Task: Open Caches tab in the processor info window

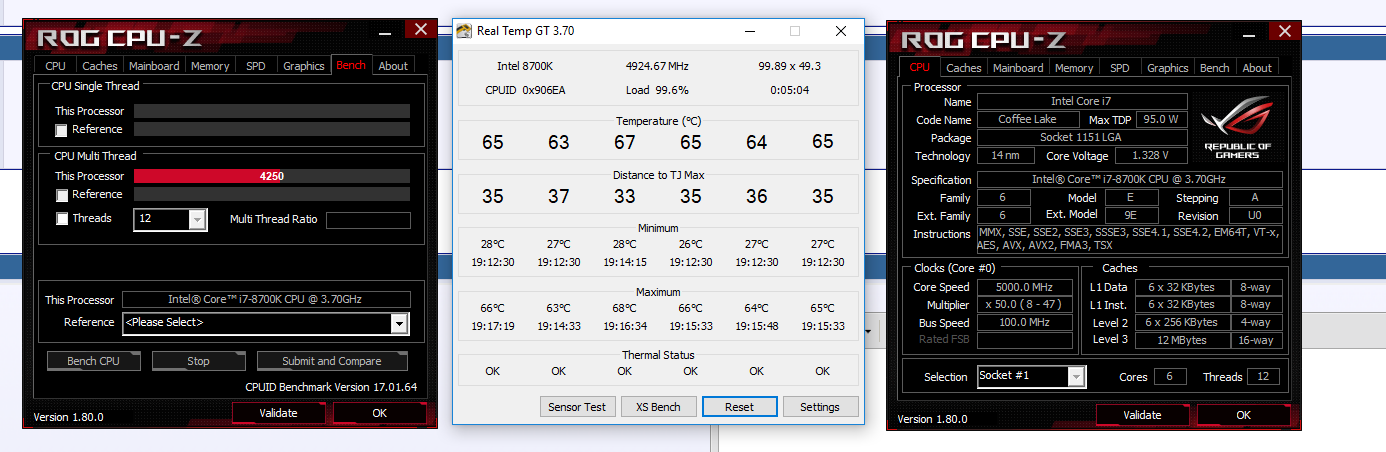Action: (964, 68)
